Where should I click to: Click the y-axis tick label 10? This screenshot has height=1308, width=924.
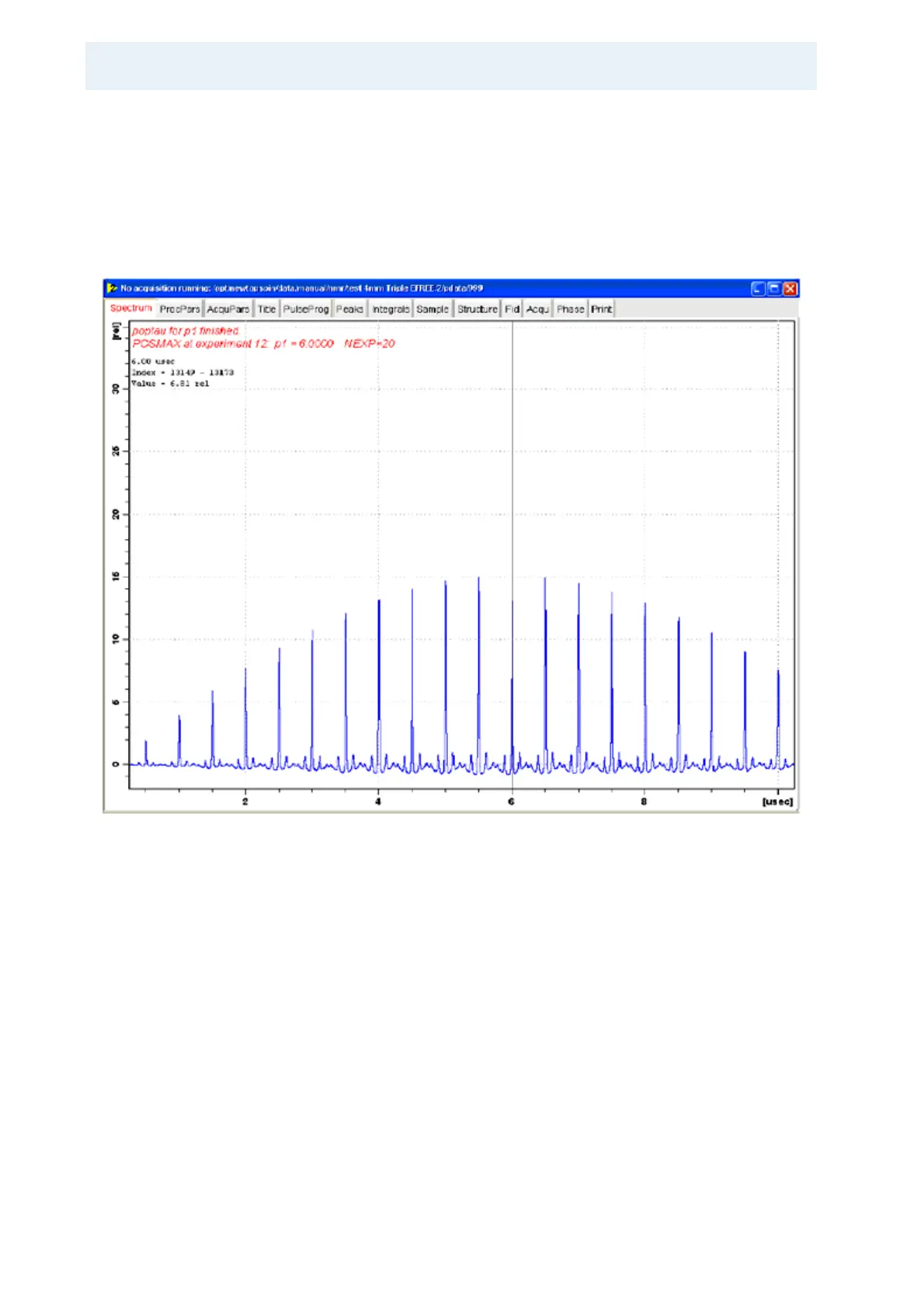(x=116, y=639)
